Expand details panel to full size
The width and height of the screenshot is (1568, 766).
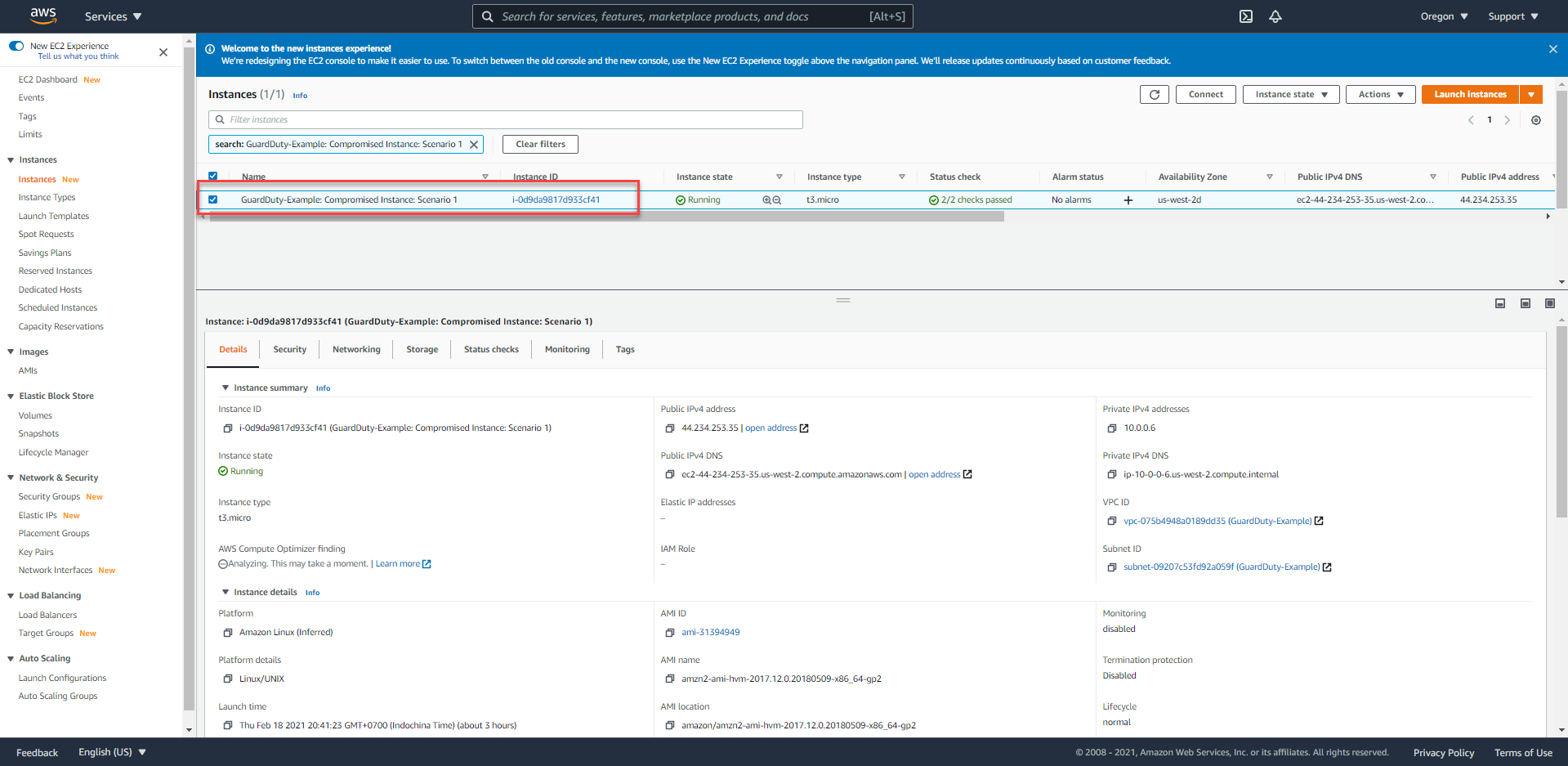point(1550,303)
